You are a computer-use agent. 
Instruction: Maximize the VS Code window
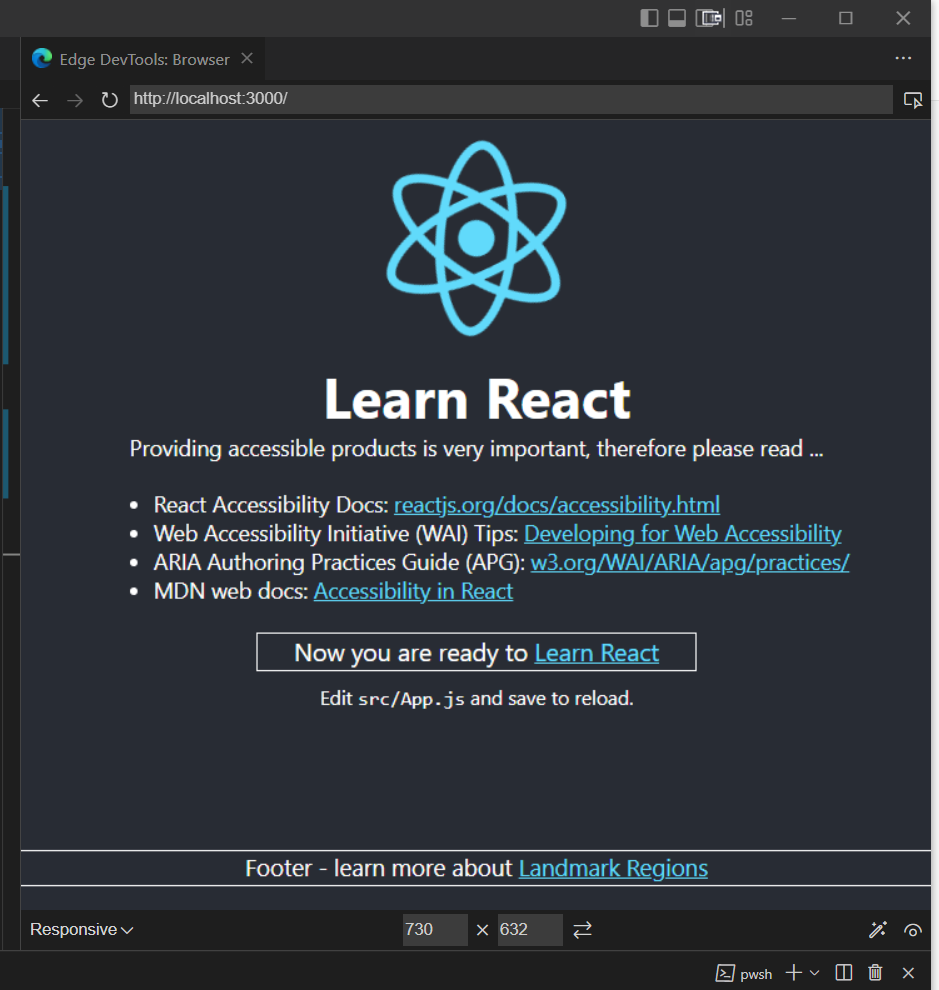click(x=846, y=18)
